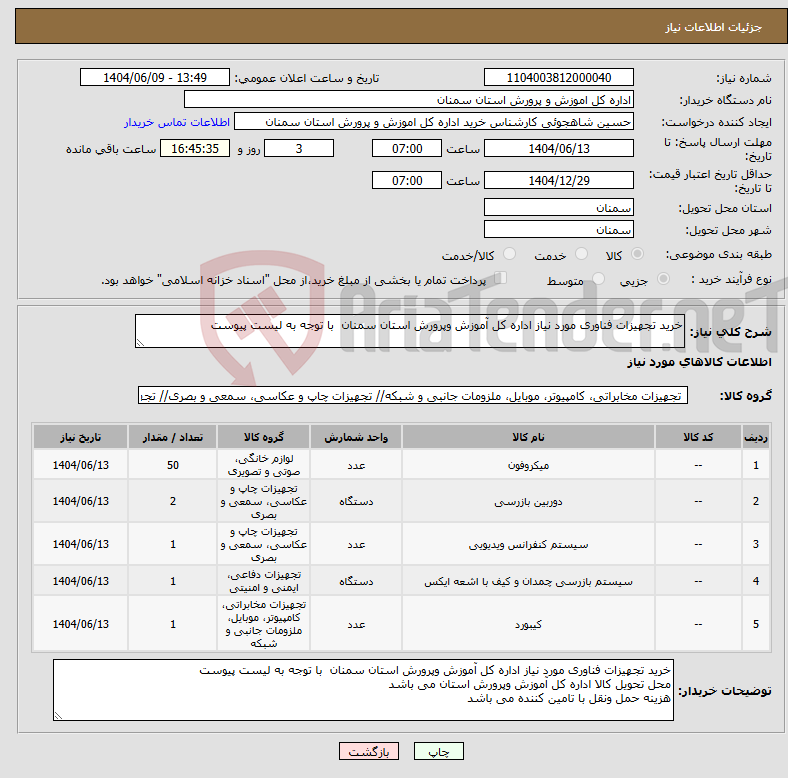Click the کیبورد item name cell
This screenshot has width=788, height=778.
(x=528, y=624)
